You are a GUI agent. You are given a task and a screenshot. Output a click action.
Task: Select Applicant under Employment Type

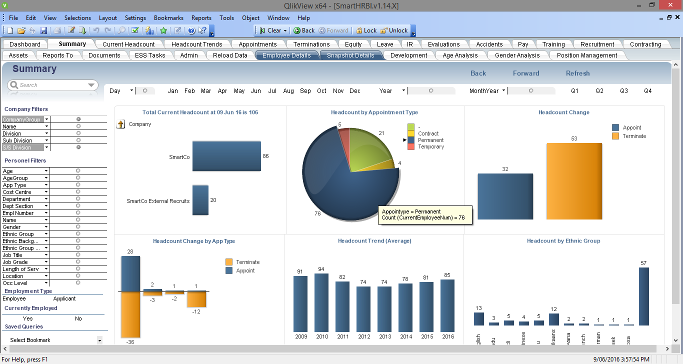point(64,299)
